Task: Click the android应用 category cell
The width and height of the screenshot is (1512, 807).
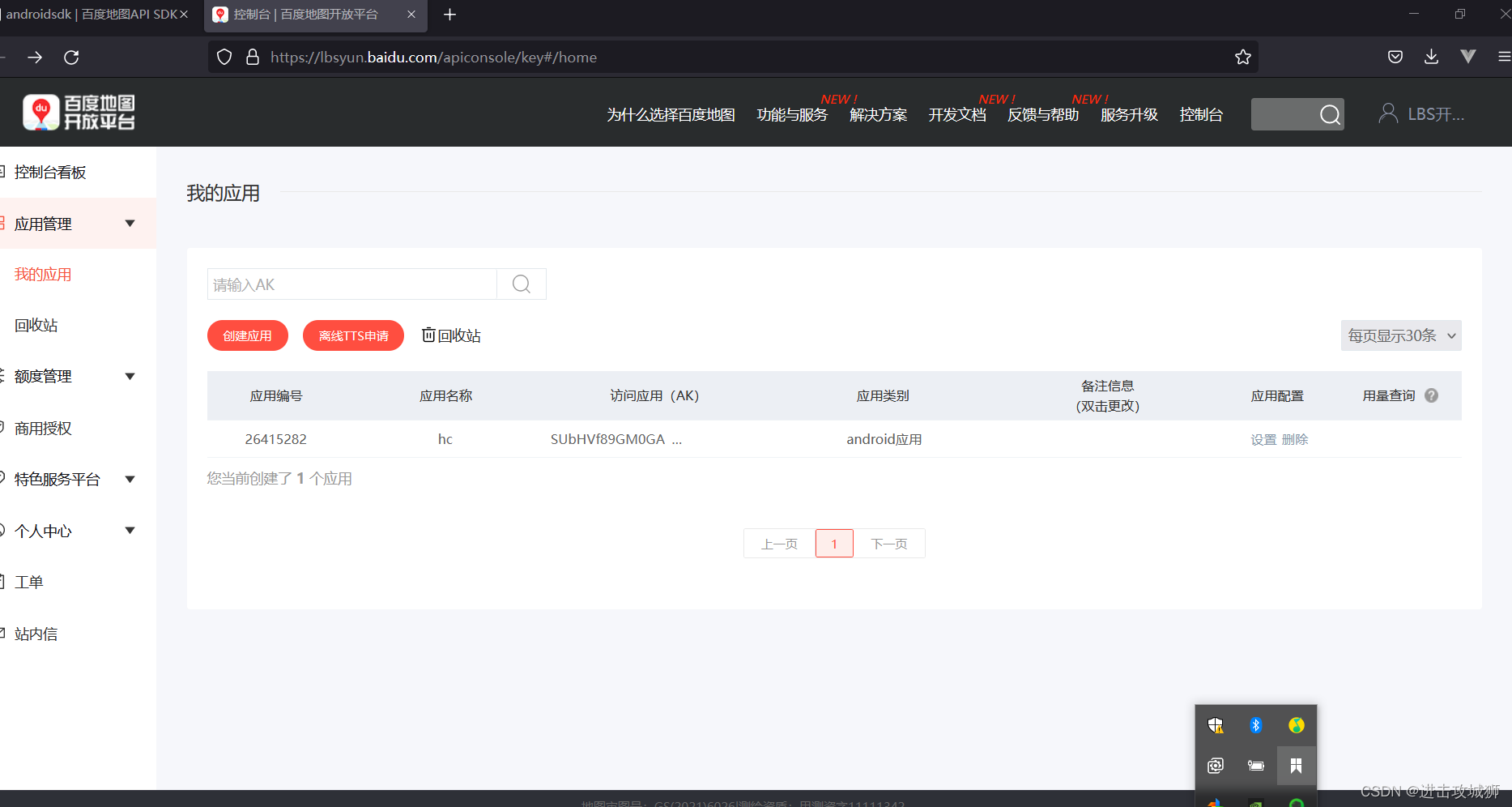Action: pyautogui.click(x=884, y=439)
